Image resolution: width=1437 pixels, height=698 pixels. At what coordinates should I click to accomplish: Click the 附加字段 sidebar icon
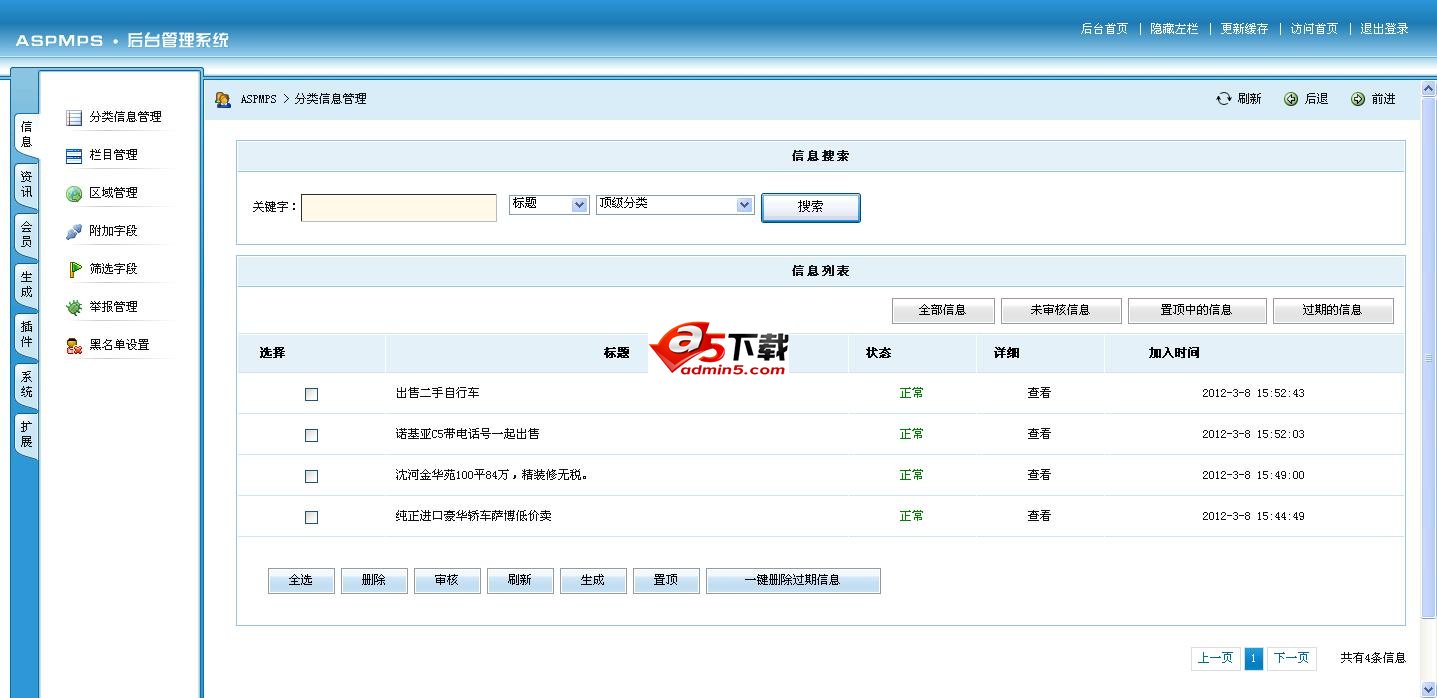coord(74,231)
